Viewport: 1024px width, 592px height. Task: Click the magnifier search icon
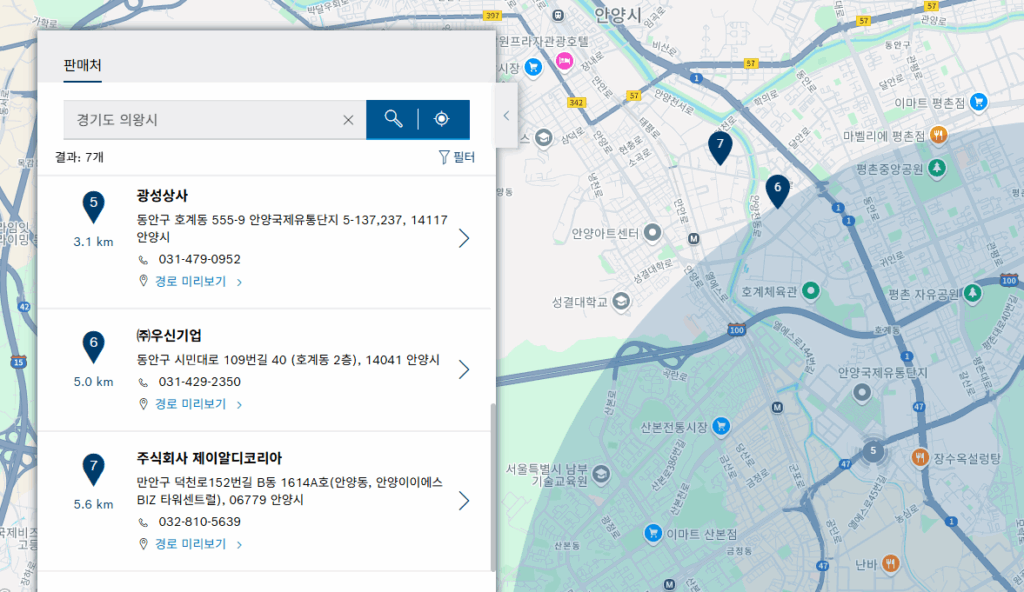click(x=392, y=119)
